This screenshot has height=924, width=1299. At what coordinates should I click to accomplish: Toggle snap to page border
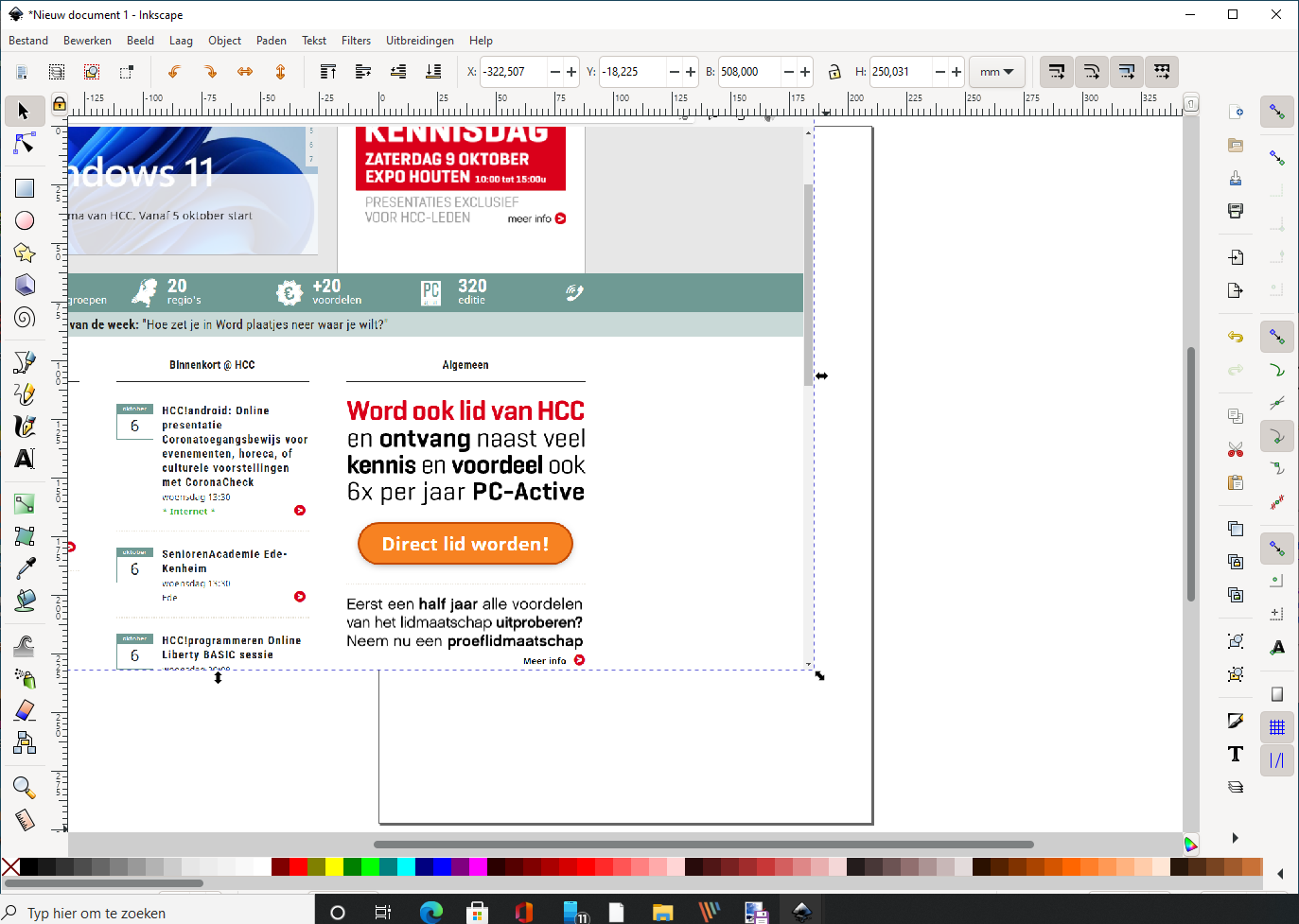[1277, 694]
